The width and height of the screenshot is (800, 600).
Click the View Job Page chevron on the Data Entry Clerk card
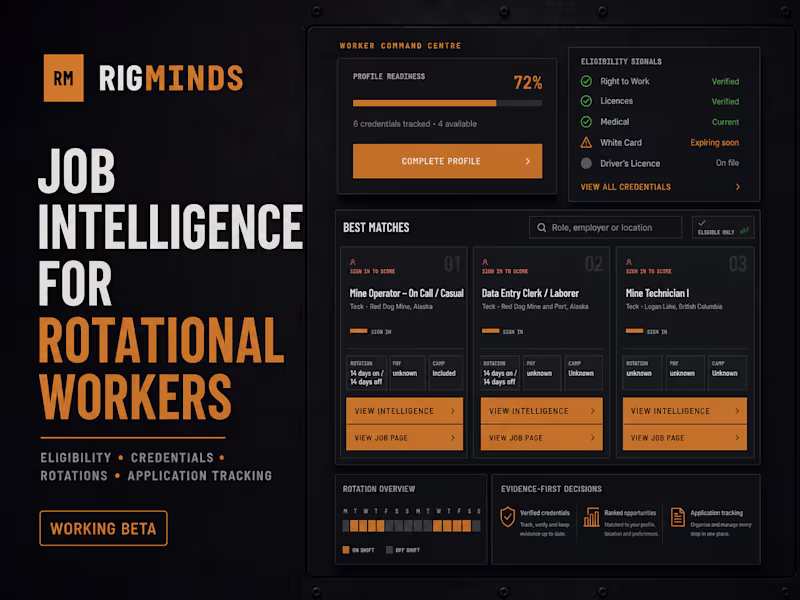click(x=592, y=438)
